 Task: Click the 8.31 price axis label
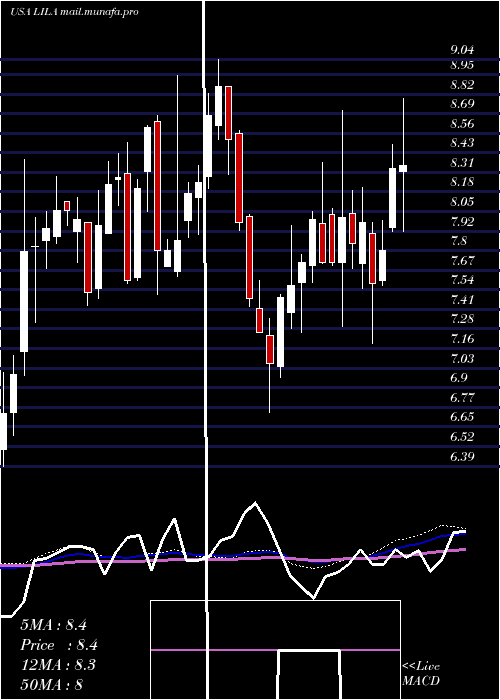tap(462, 162)
